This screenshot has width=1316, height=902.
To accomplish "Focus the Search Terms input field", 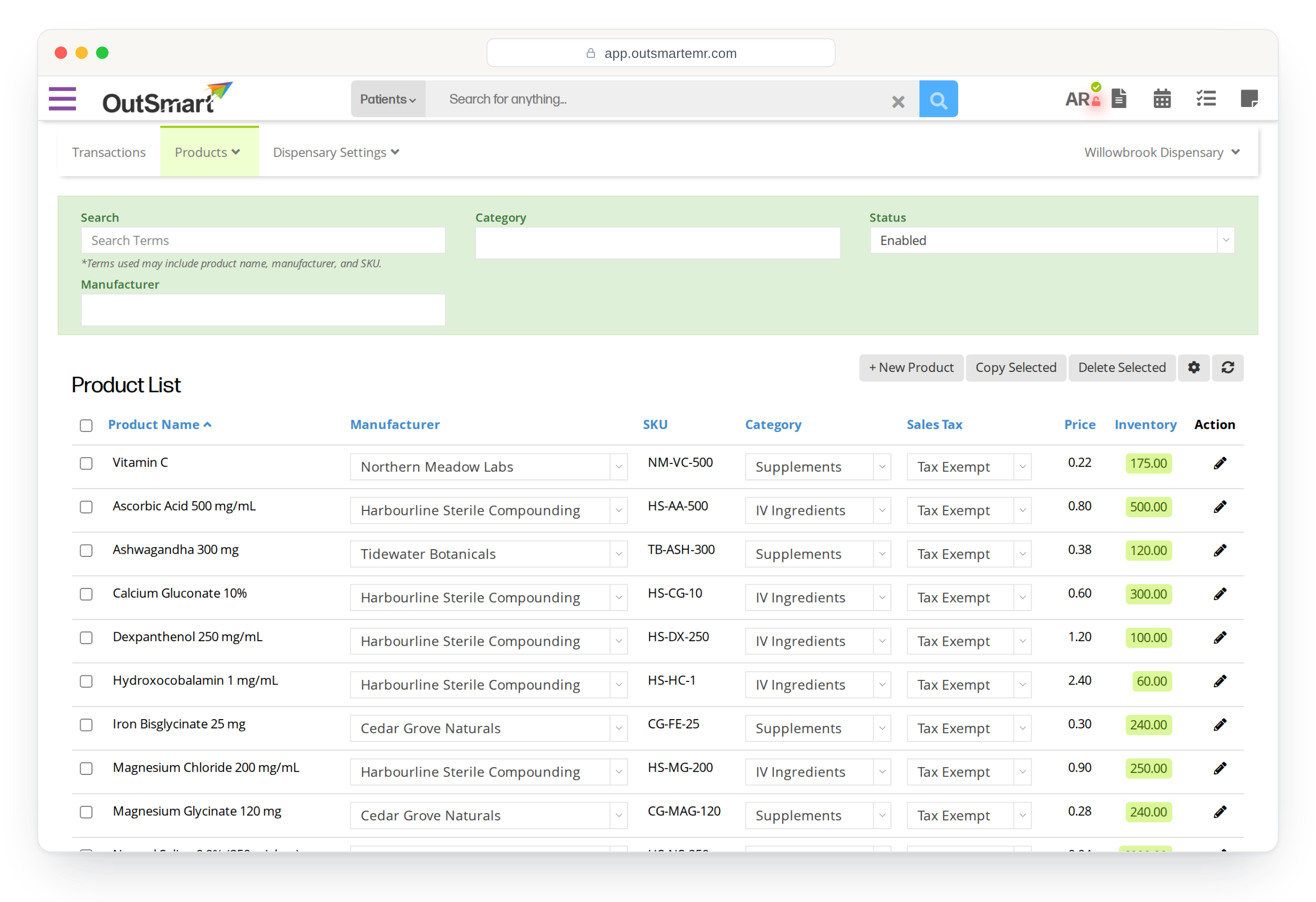I will (263, 241).
